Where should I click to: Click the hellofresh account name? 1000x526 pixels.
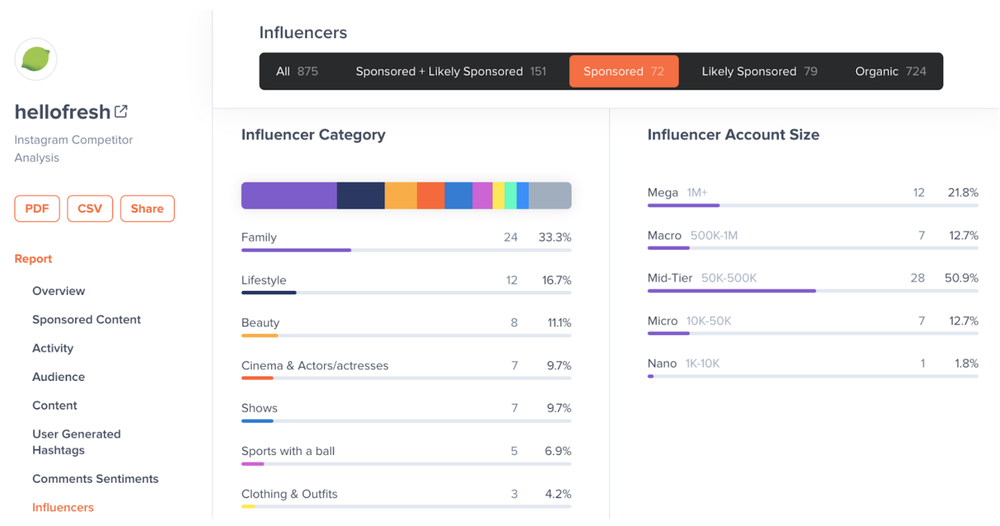62,112
